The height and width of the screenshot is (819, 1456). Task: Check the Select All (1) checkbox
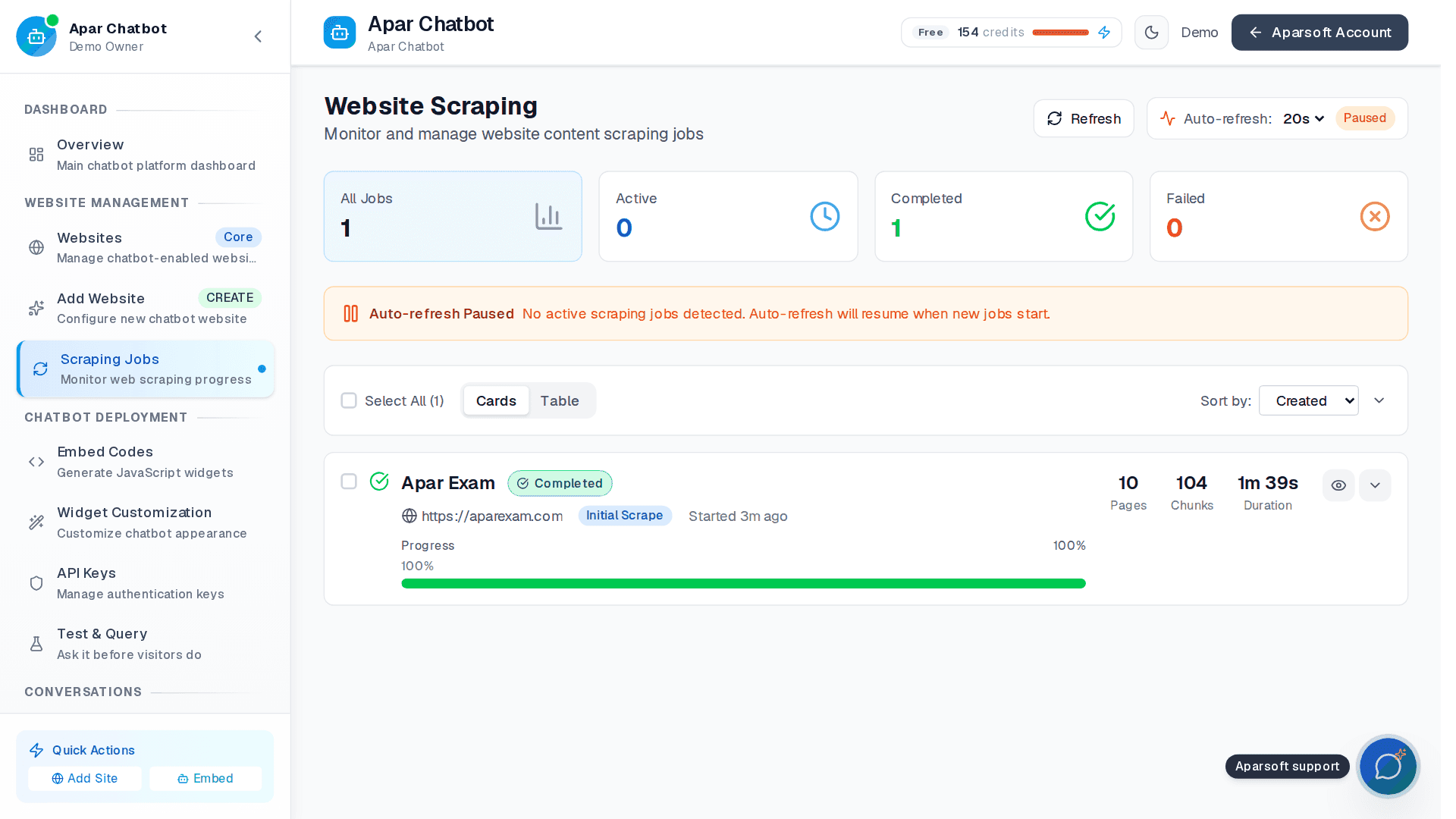click(x=349, y=400)
